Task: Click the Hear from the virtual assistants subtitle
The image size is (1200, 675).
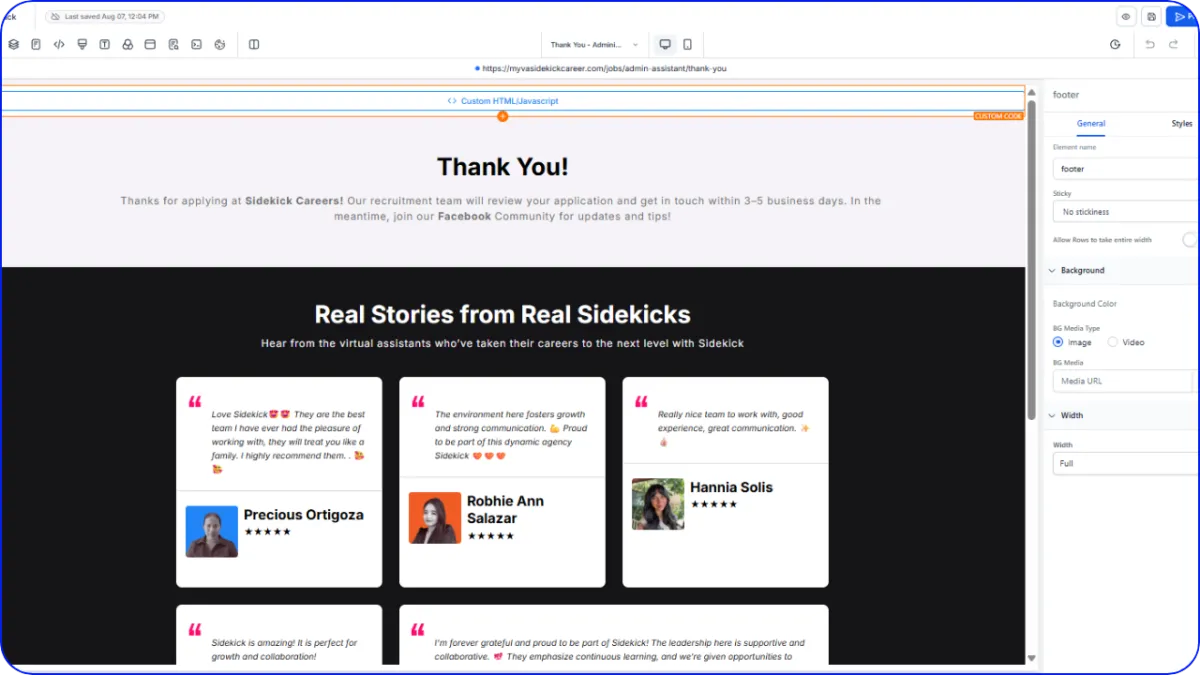Action: pyautogui.click(x=503, y=343)
